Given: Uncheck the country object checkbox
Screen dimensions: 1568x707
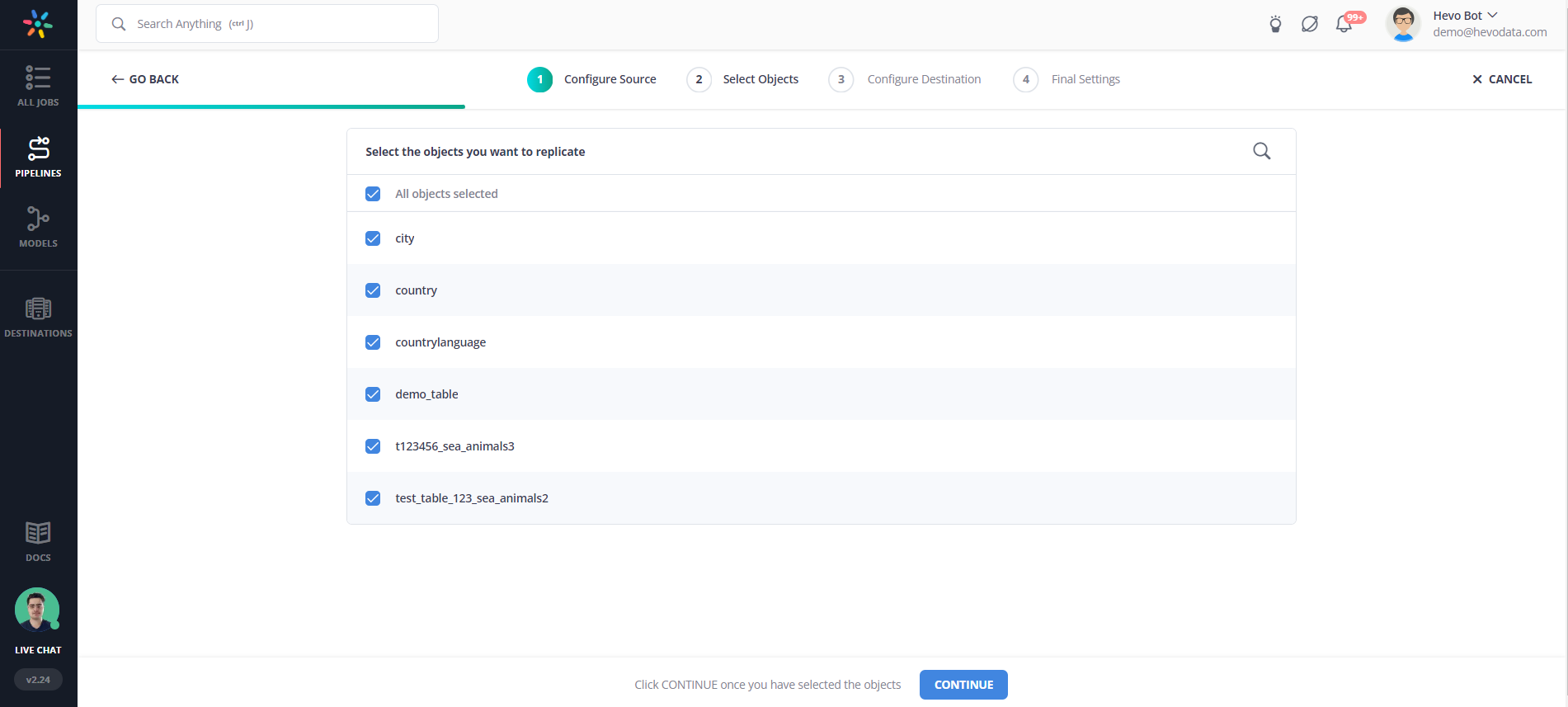Looking at the screenshot, I should click(x=373, y=290).
